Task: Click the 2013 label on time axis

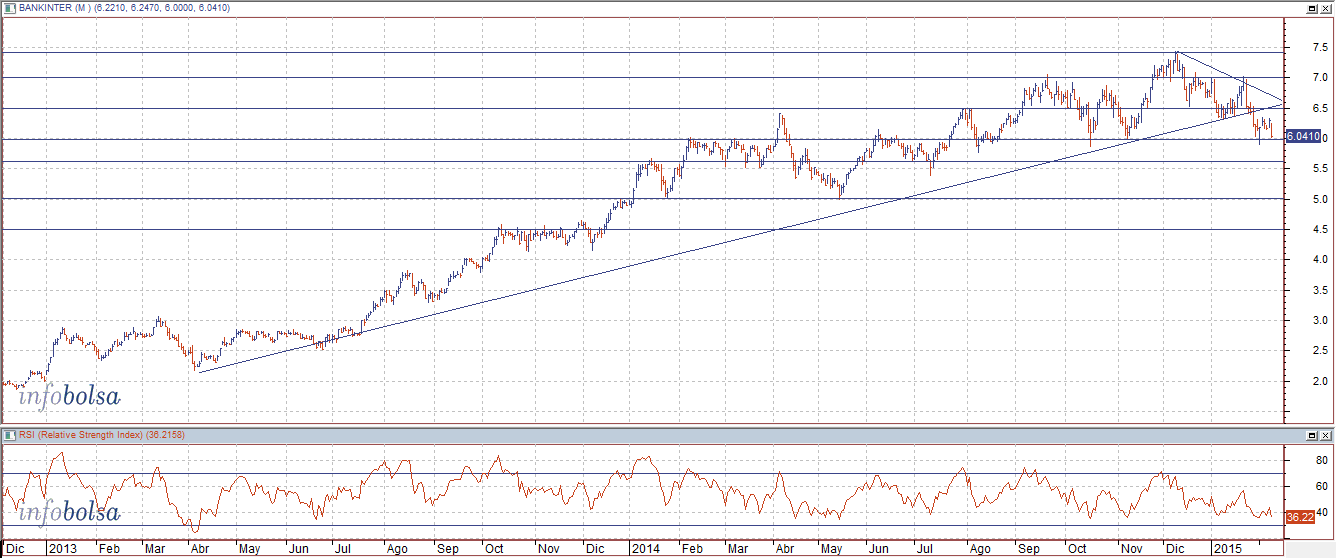Action: click(x=62, y=549)
